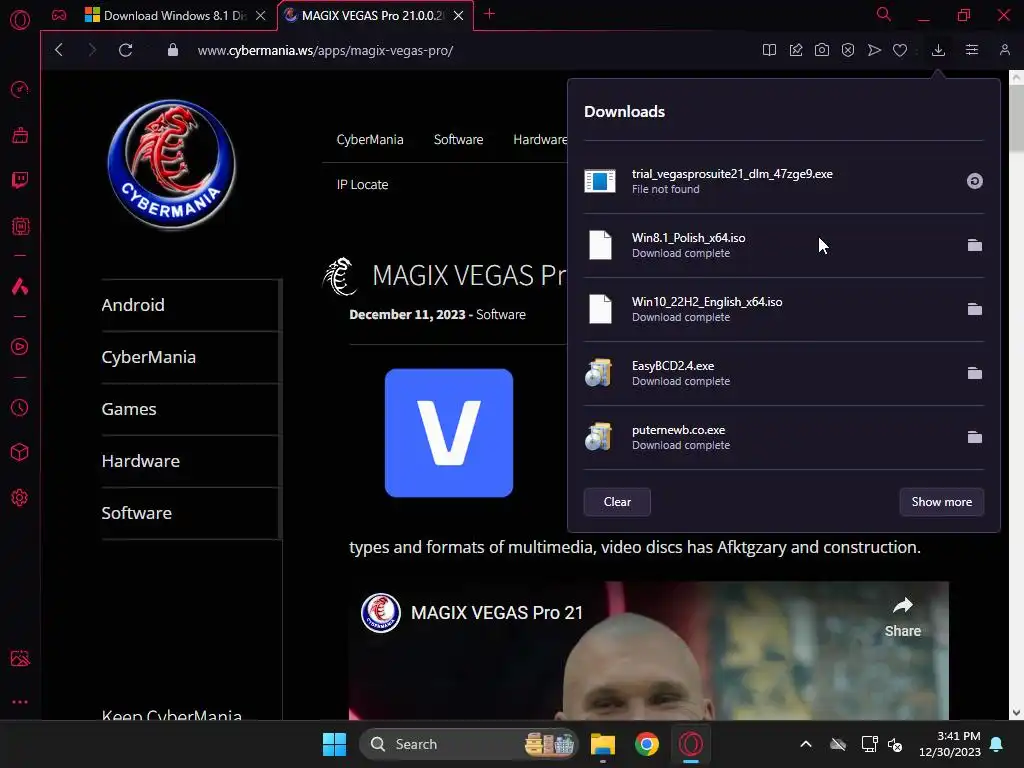The width and height of the screenshot is (1024, 768).
Task: Open the Player sidebar icon
Action: tap(20, 347)
